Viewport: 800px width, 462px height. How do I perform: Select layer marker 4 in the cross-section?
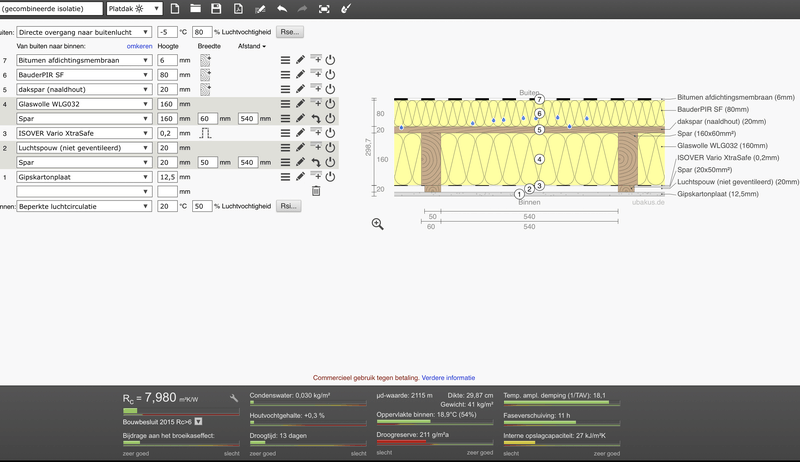539,159
